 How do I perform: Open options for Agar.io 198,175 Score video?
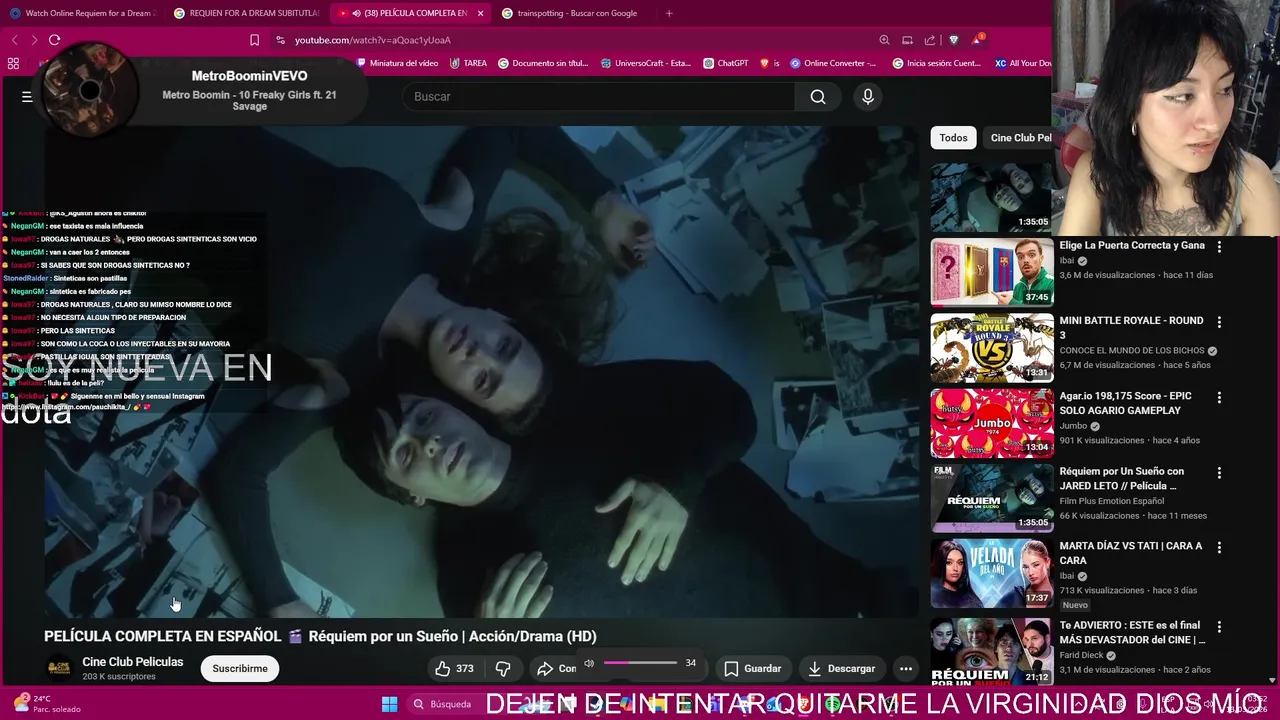(x=1219, y=397)
